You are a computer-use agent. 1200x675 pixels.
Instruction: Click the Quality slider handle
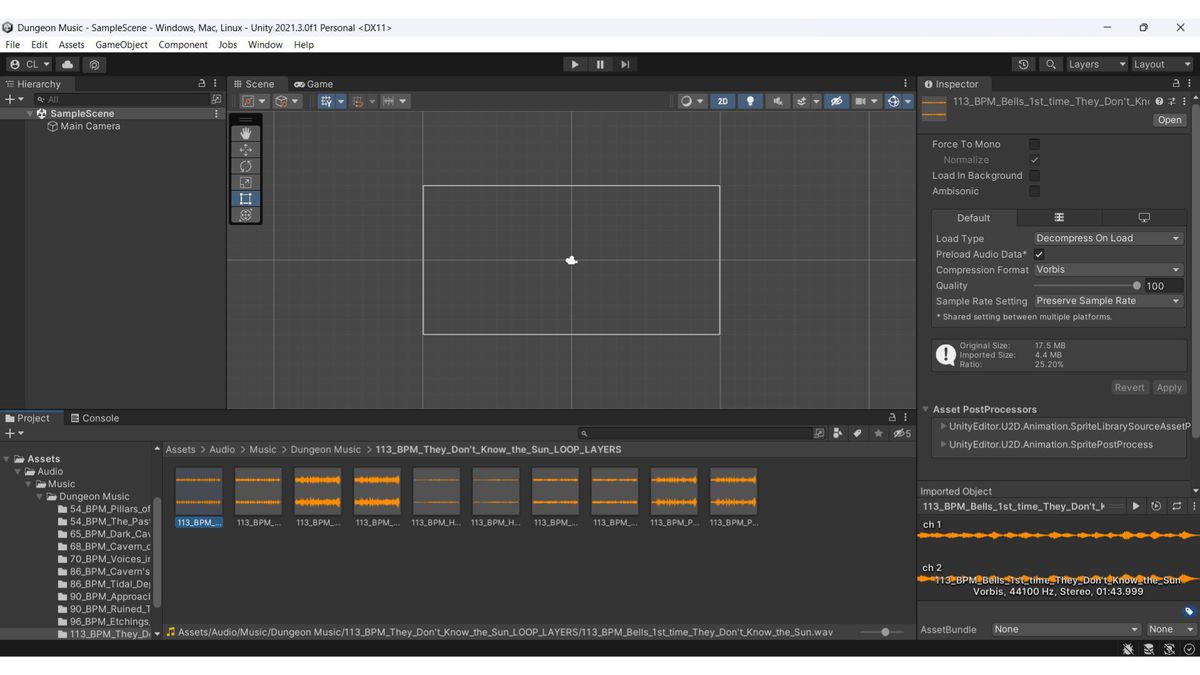click(1136, 285)
